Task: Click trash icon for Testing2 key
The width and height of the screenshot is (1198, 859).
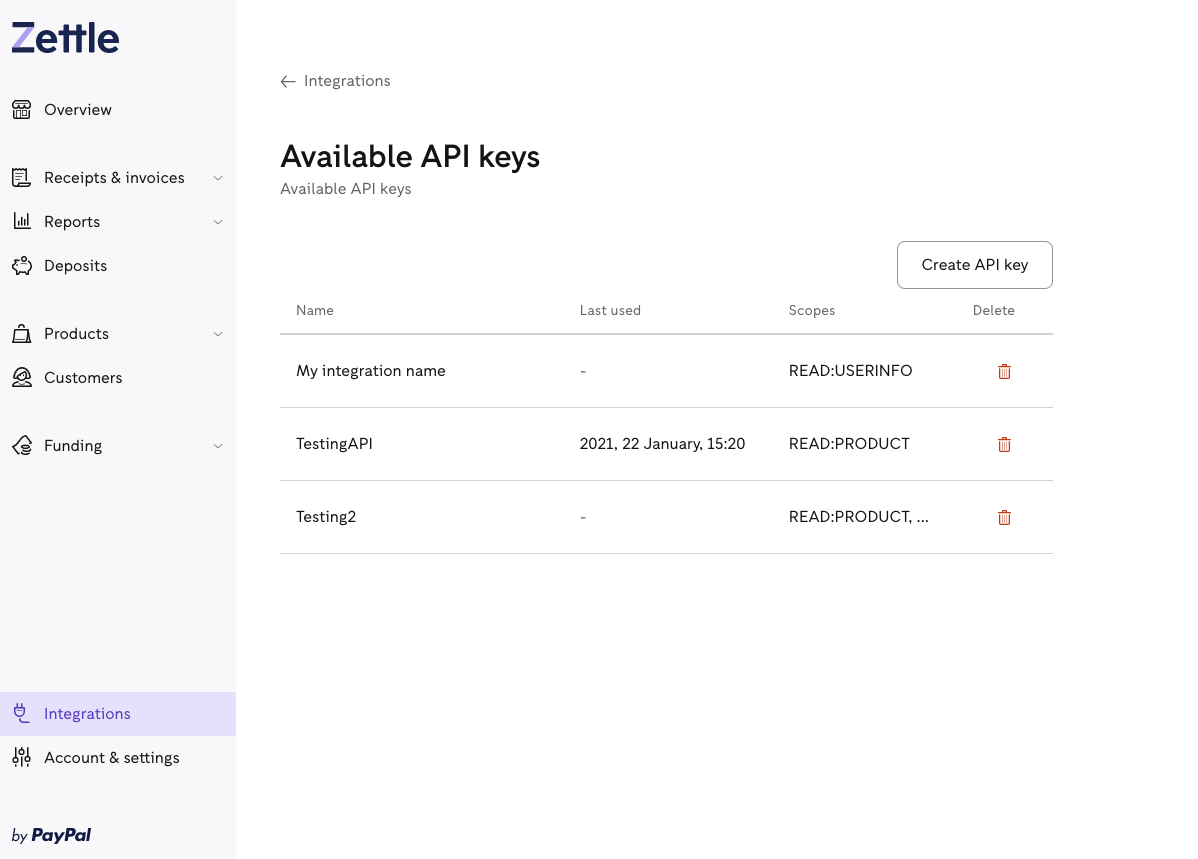Action: pos(1004,517)
